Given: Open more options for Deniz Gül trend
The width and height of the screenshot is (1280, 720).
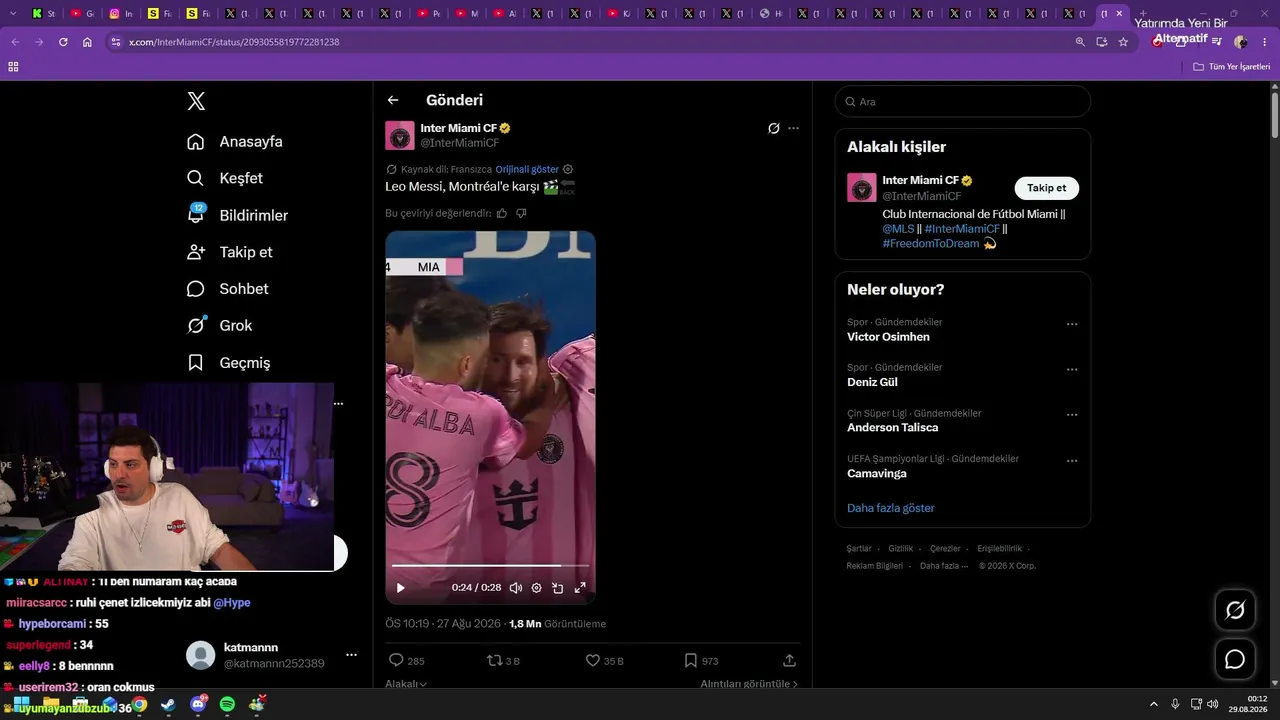Looking at the screenshot, I should pyautogui.click(x=1072, y=370).
